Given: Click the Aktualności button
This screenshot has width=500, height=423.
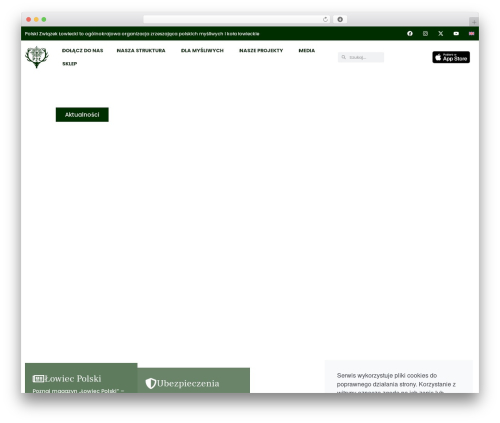Looking at the screenshot, I should (82, 115).
